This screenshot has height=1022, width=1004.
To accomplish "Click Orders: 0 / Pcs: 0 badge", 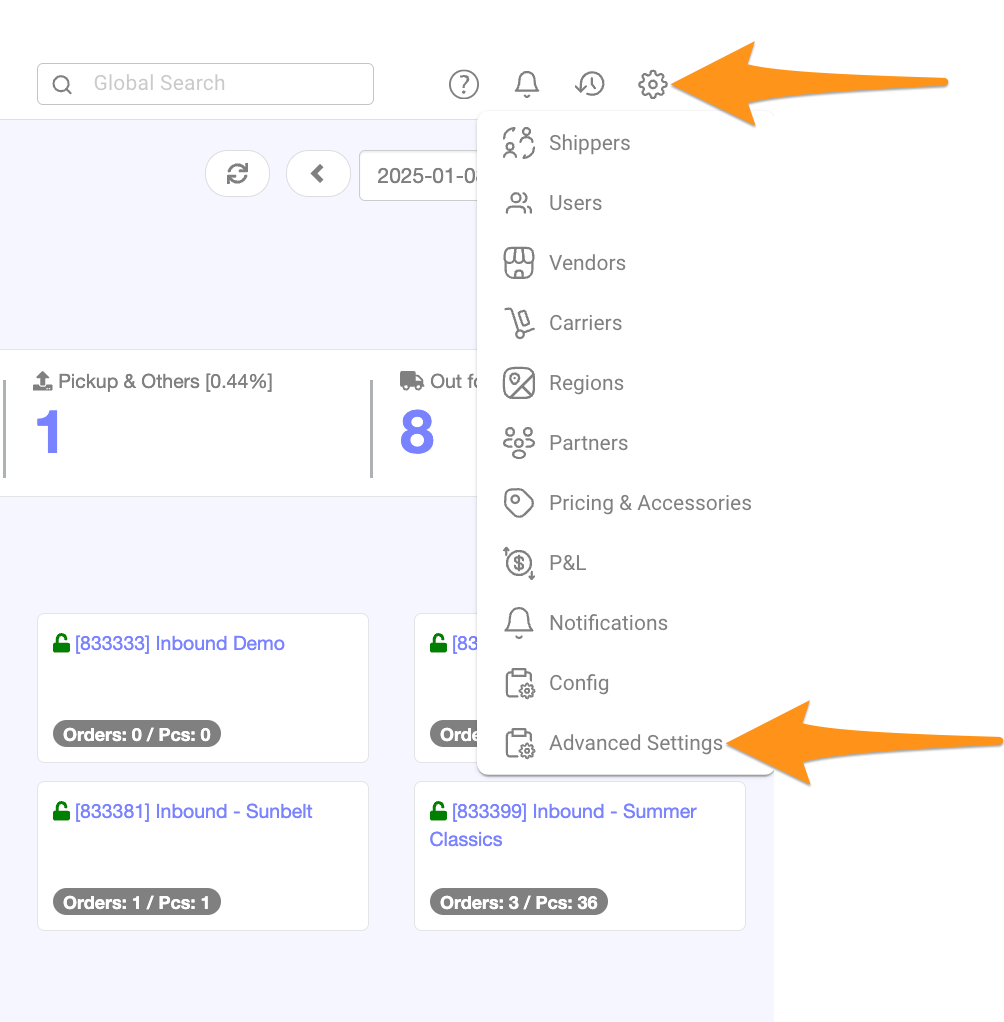I will pos(137,735).
